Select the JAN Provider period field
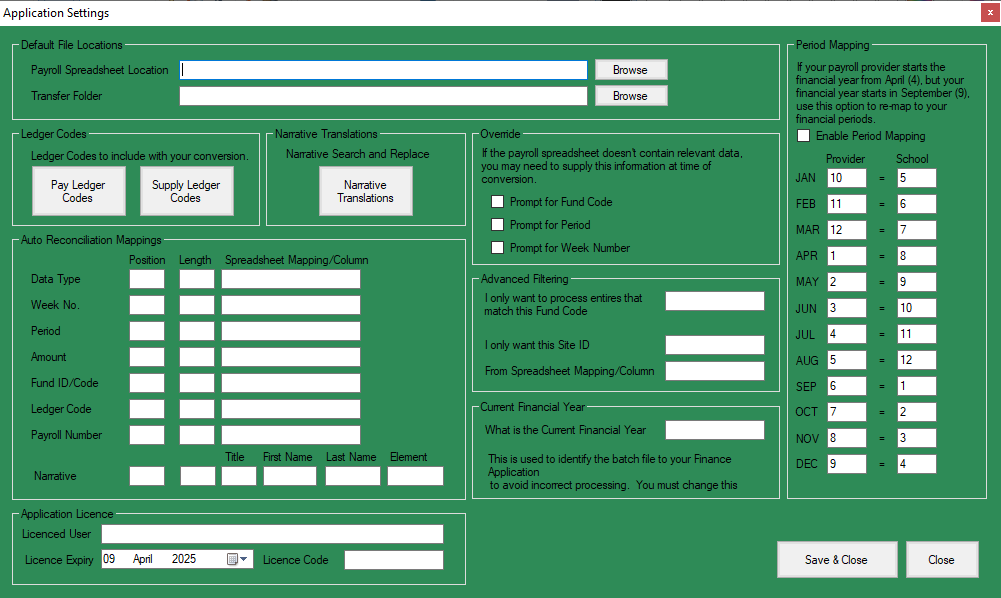 pos(847,178)
